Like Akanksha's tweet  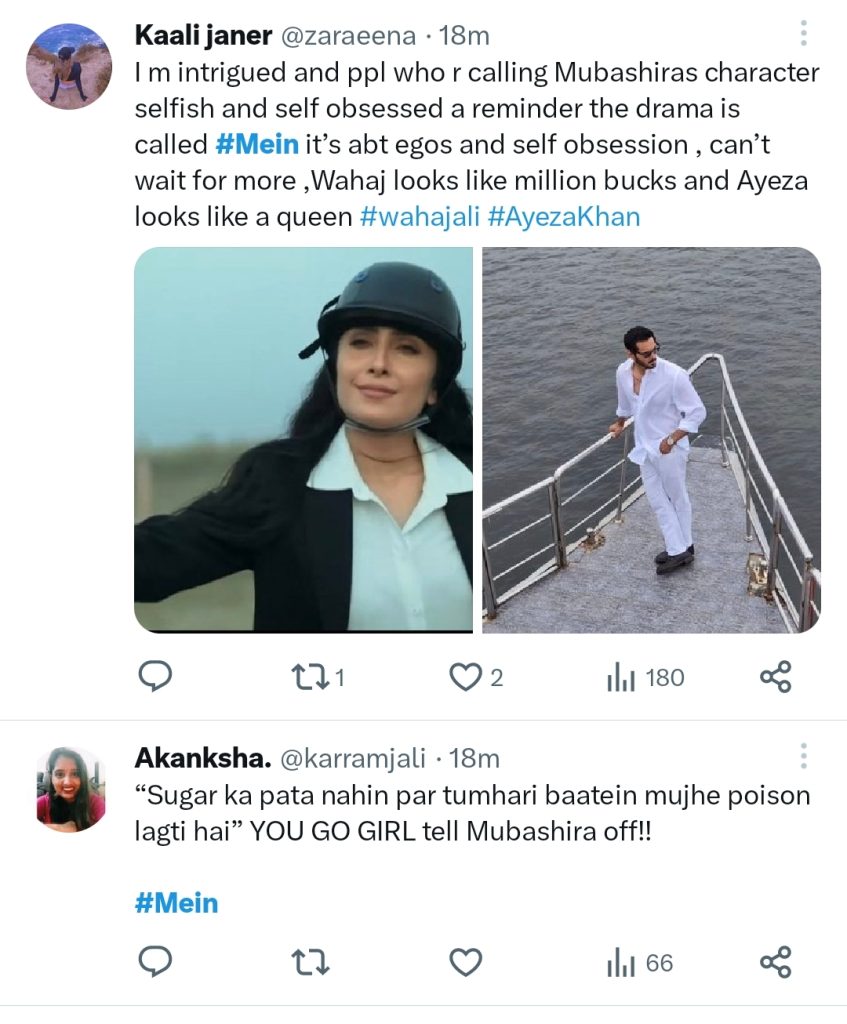(x=465, y=963)
